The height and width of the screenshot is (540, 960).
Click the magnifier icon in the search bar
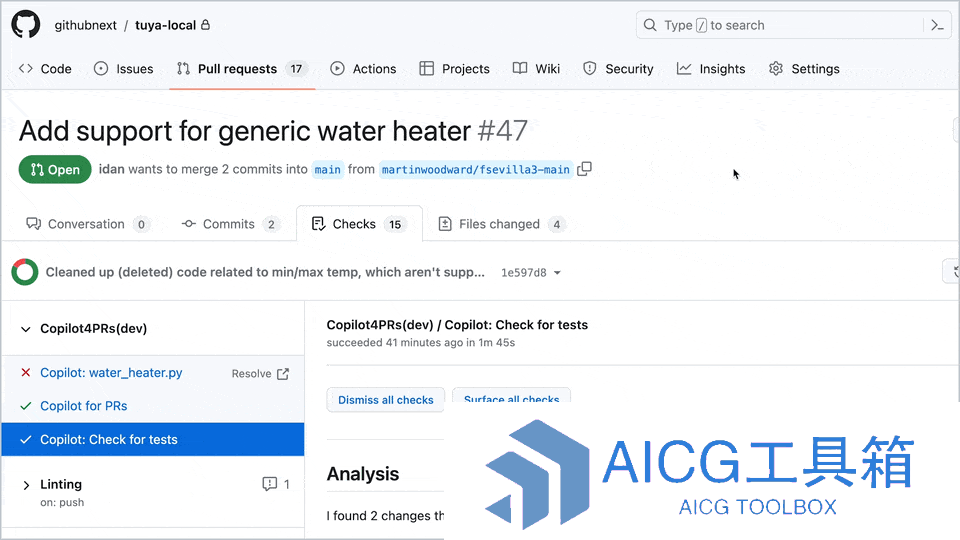pos(650,25)
